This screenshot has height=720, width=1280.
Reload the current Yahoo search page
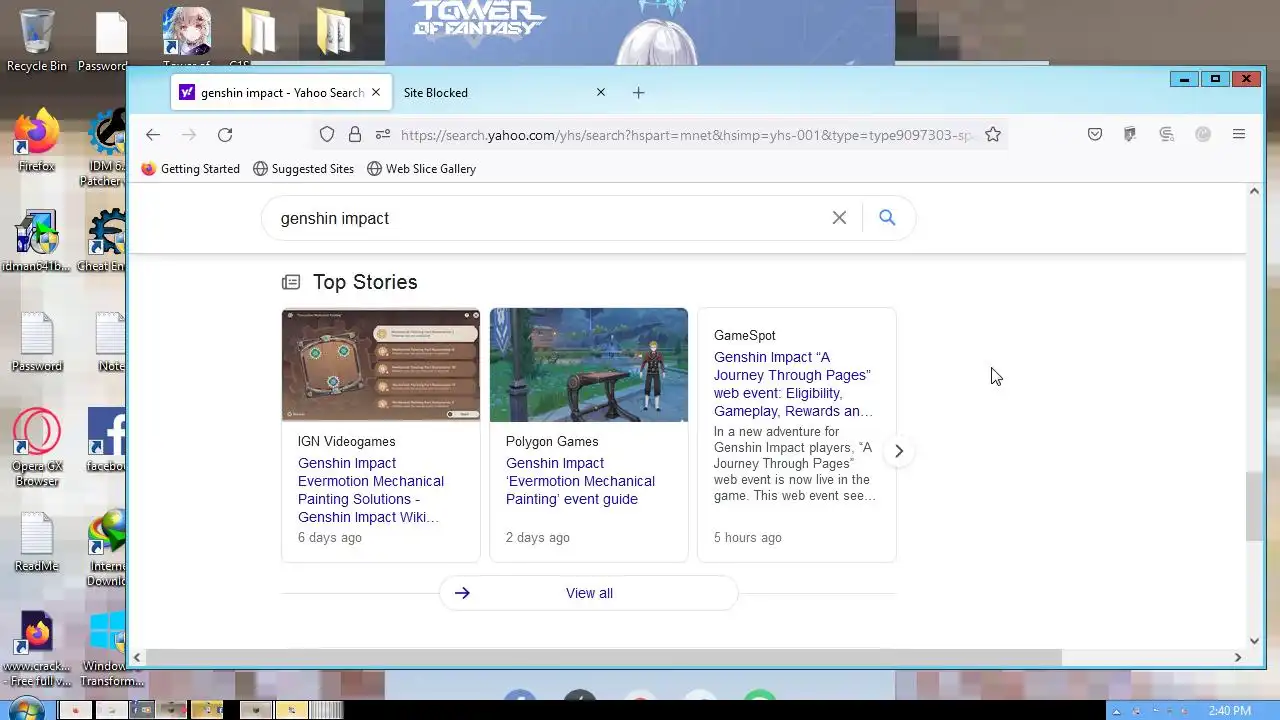225,134
